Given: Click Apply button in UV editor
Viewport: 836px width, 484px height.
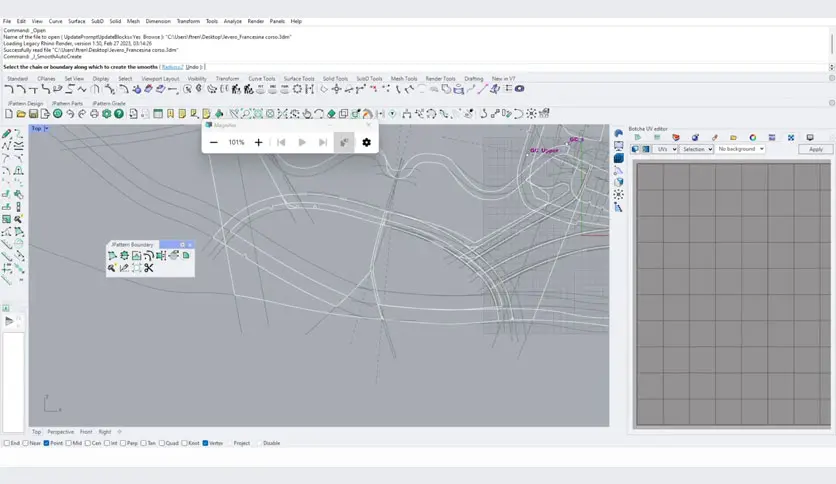Looking at the screenshot, I should pos(815,149).
